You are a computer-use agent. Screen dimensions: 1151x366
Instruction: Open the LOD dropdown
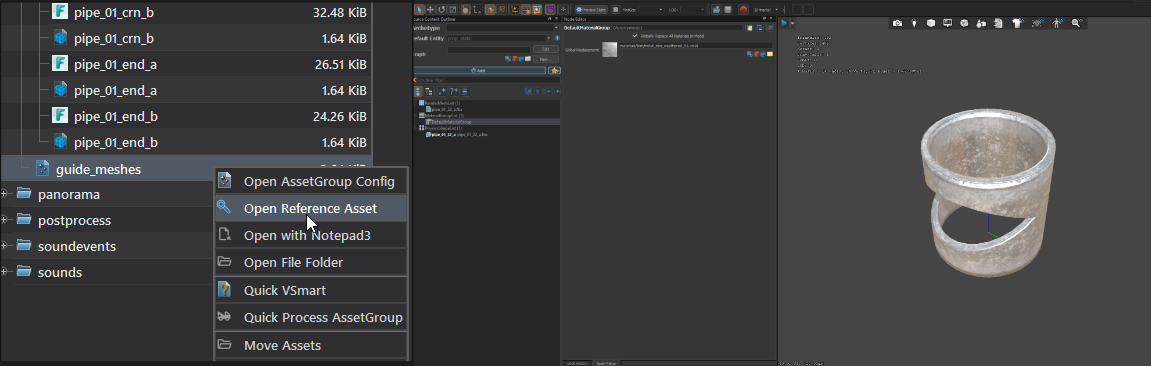pos(692,10)
